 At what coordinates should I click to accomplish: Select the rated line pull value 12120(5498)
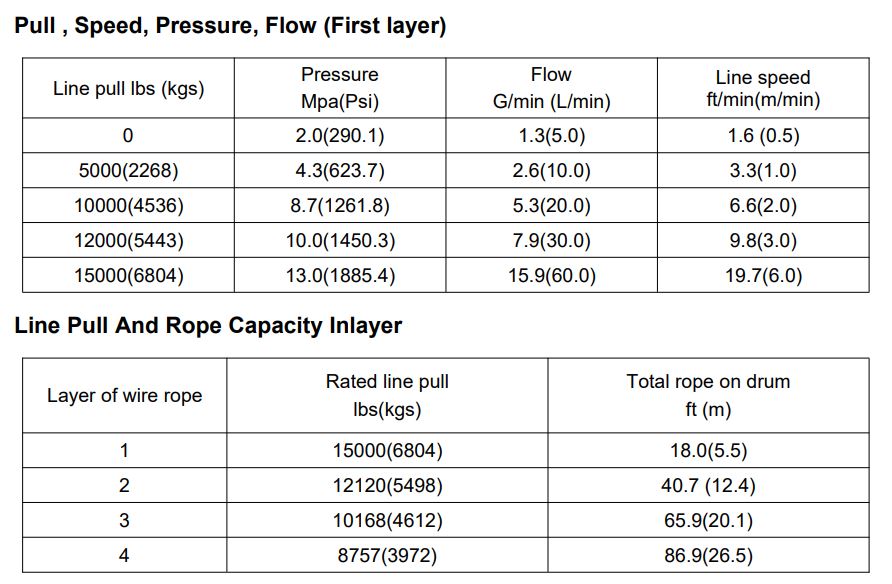coord(387,486)
